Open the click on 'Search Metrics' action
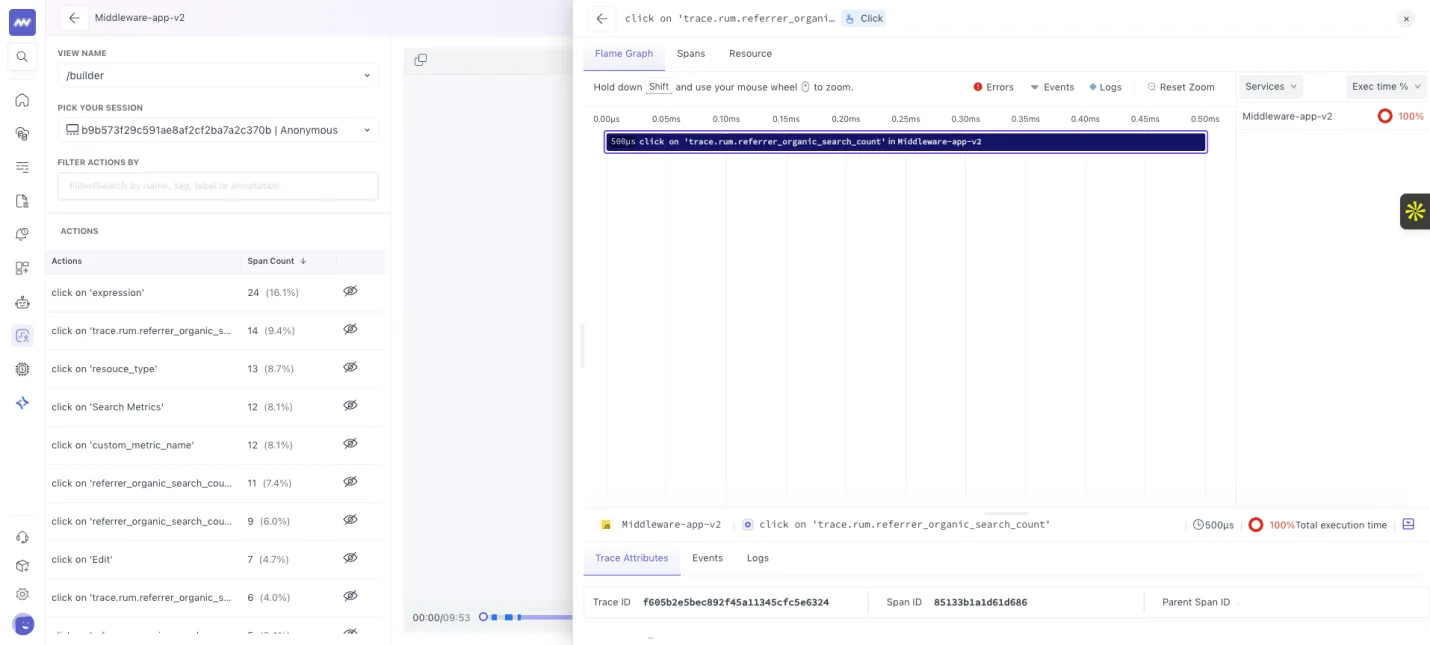 coord(215,407)
